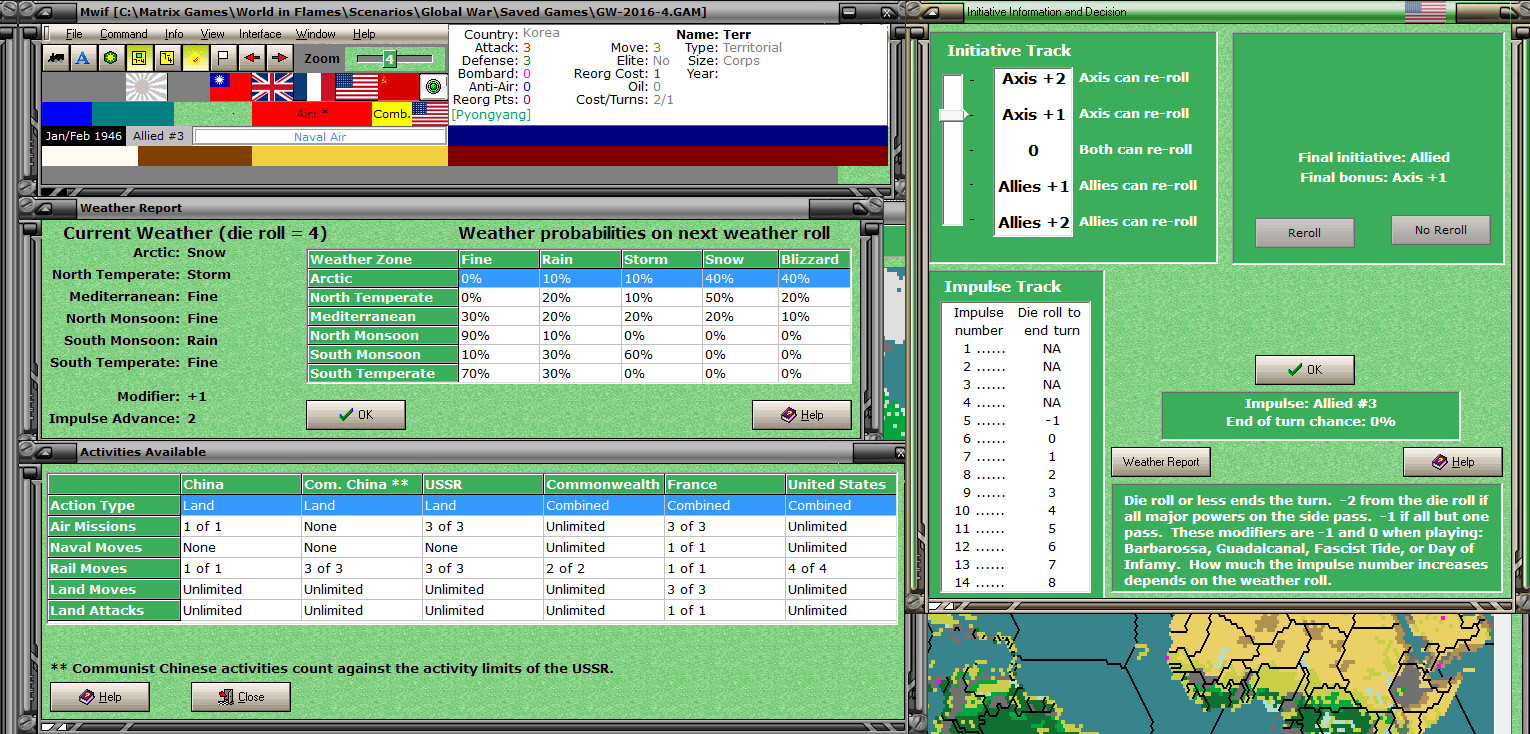This screenshot has width=1530, height=734.
Task: Select the Axis +1 initiative track cell
Action: pos(1034,114)
